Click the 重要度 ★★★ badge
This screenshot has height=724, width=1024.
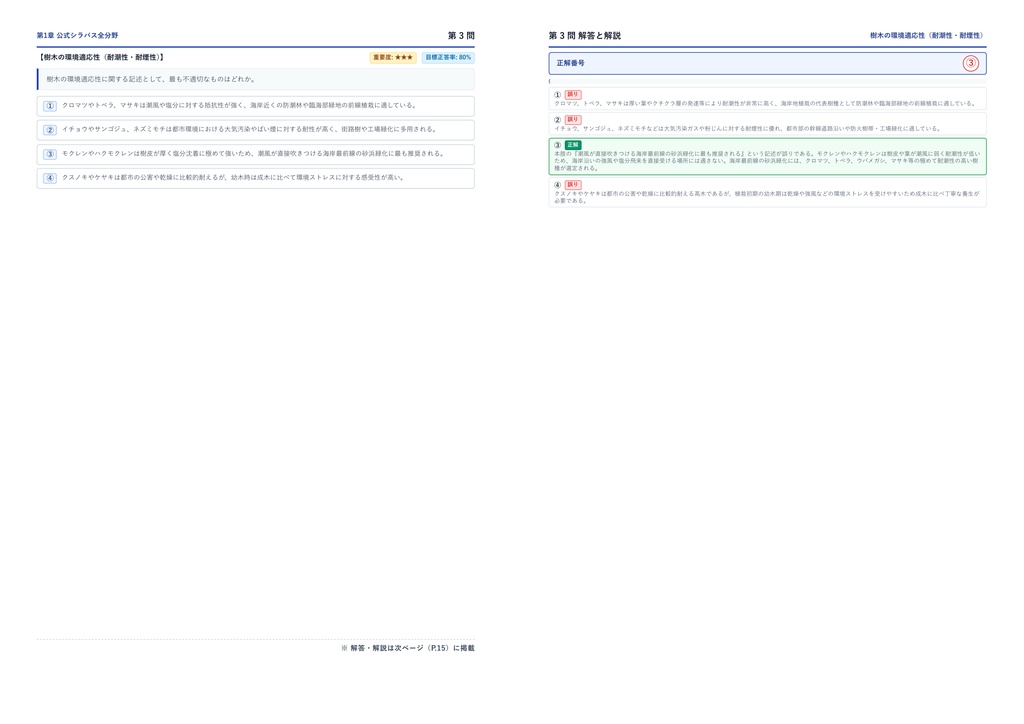pos(392,57)
